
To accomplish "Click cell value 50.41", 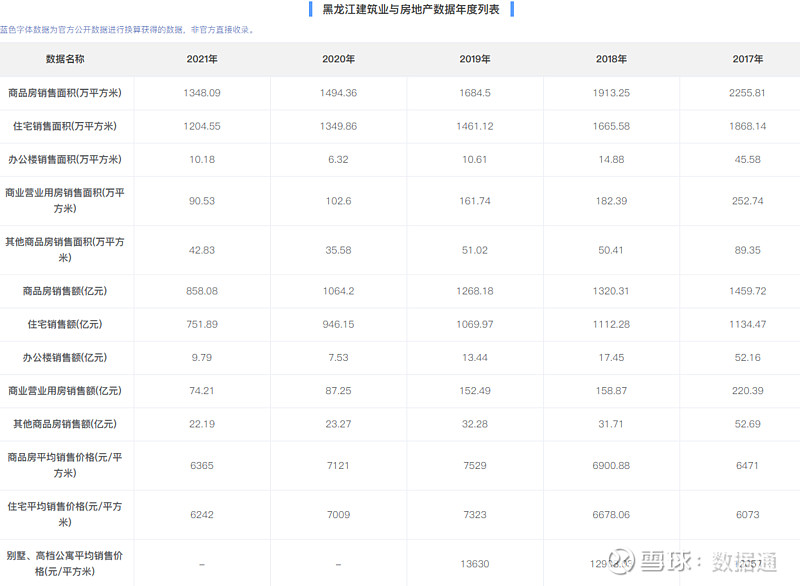I will pyautogui.click(x=611, y=250).
